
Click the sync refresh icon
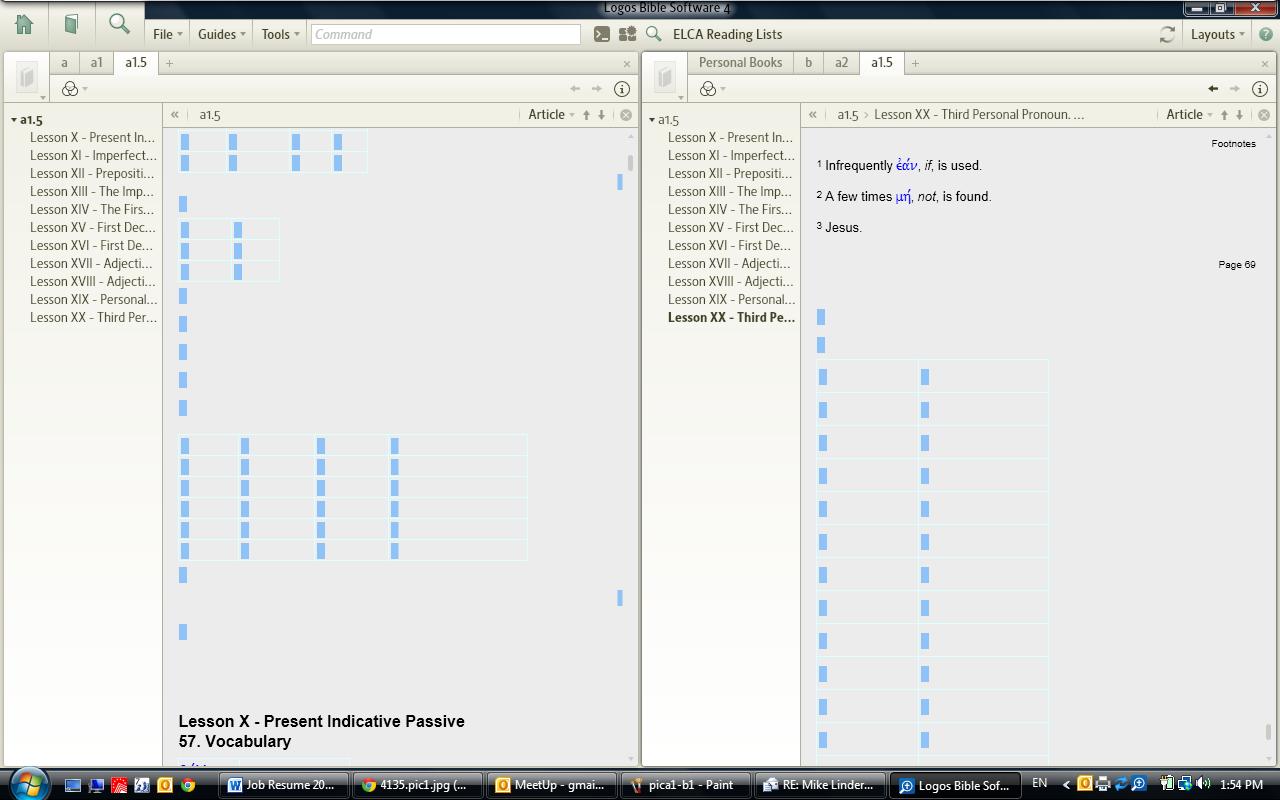pos(1166,34)
